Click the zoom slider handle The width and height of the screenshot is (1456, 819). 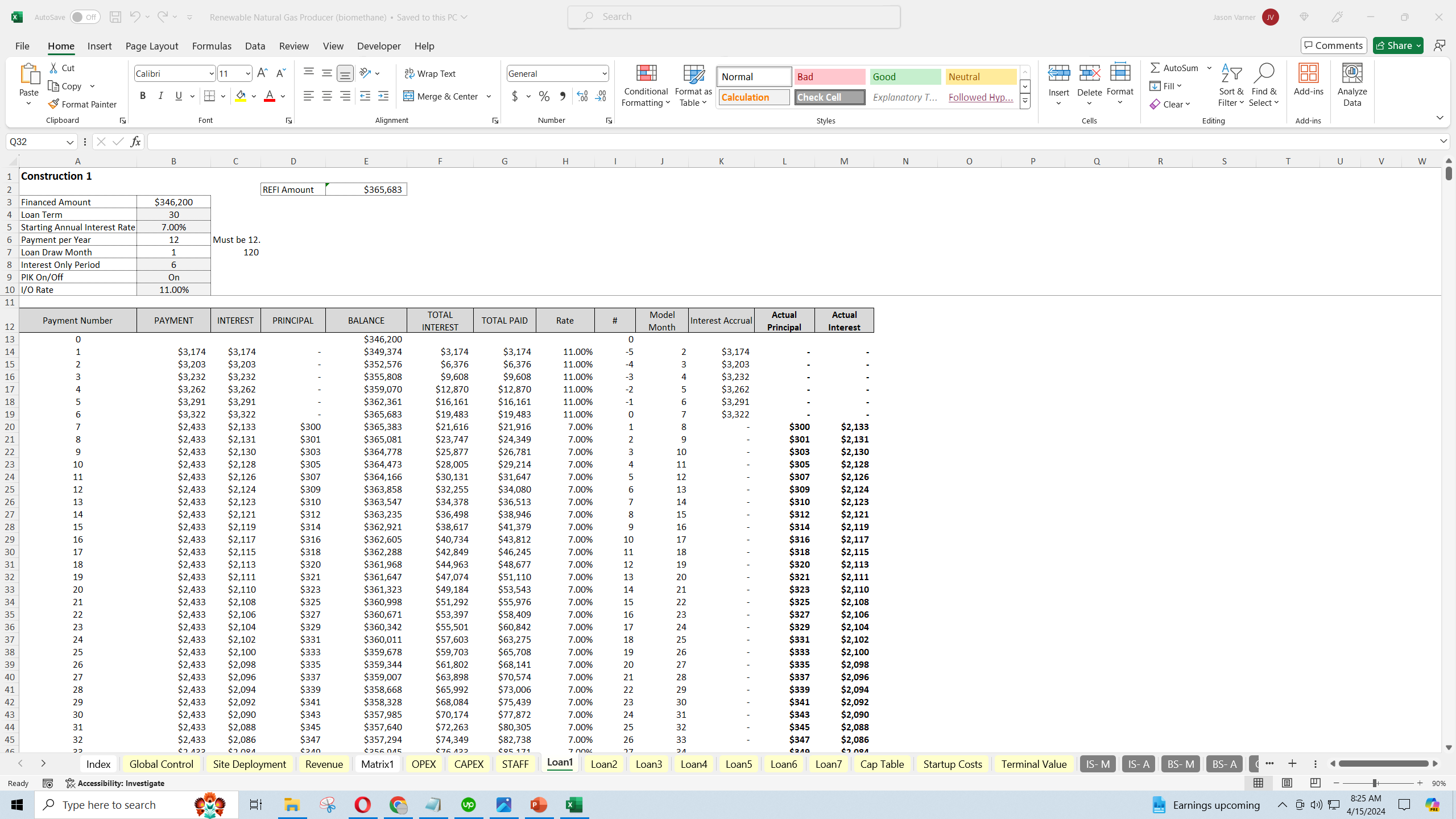[x=1375, y=783]
